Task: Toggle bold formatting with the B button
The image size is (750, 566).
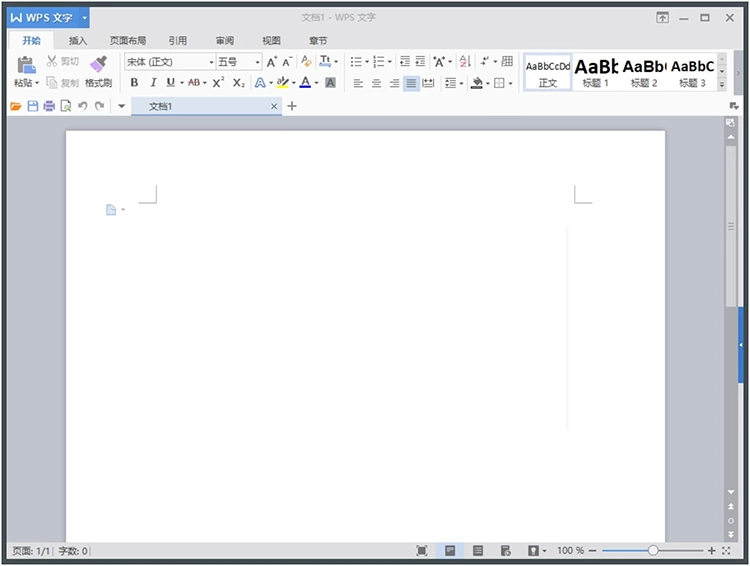Action: click(135, 83)
